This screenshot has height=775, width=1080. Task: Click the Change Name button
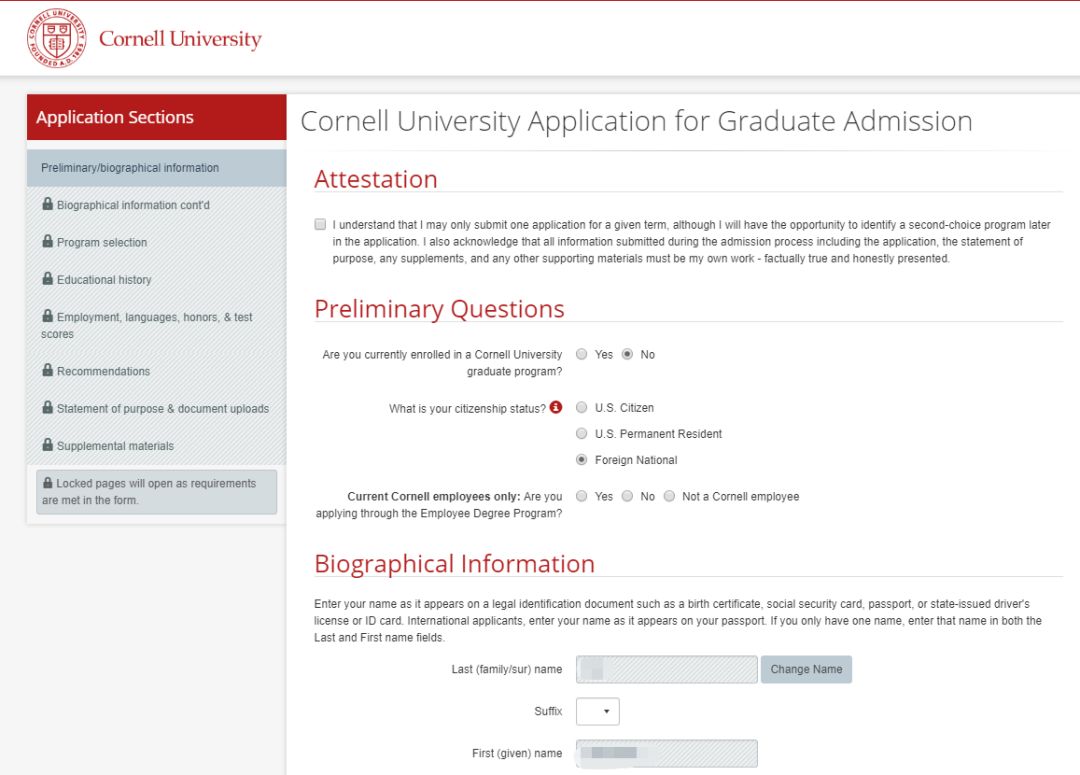pos(807,669)
